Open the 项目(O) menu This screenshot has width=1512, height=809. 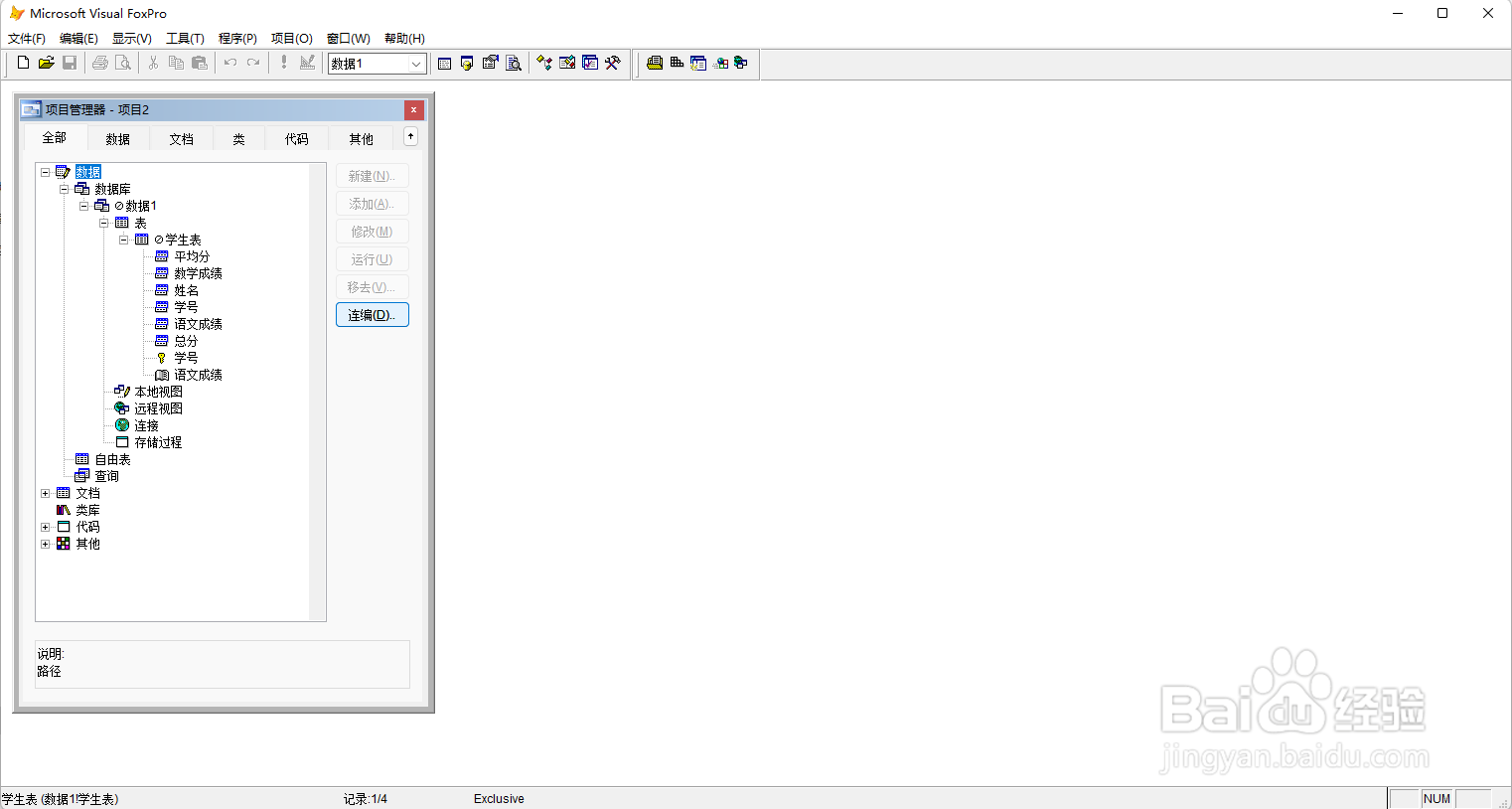(292, 39)
